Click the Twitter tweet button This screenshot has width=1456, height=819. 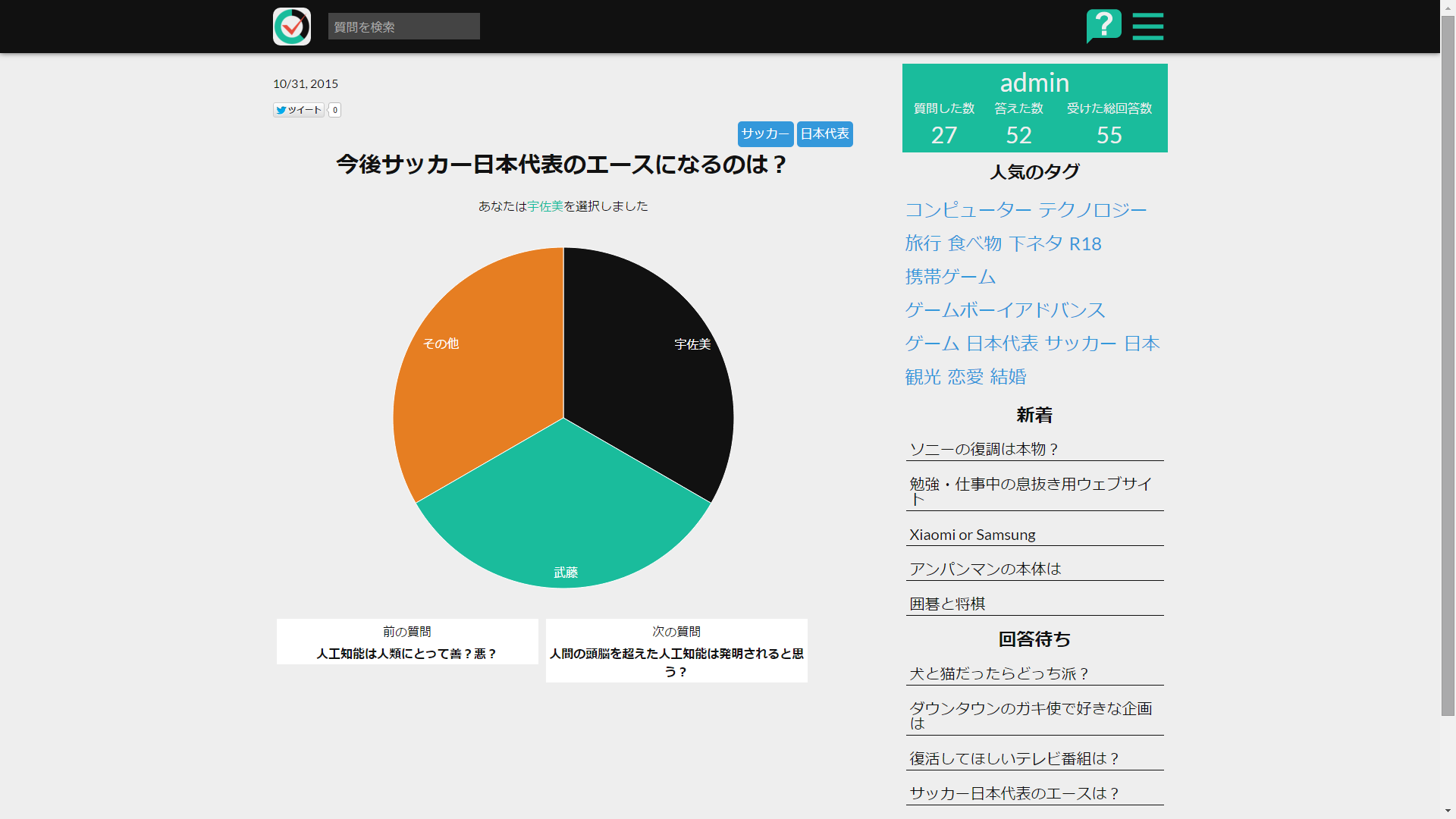299,110
